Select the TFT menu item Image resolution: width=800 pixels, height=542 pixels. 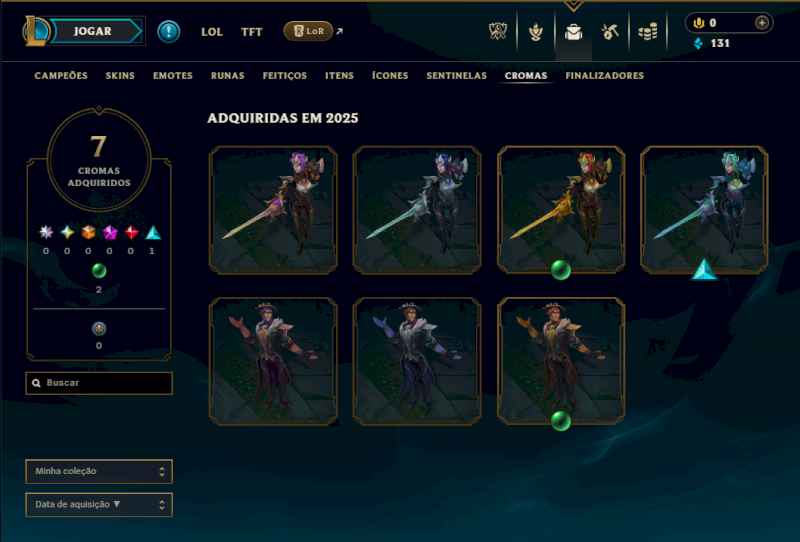pyautogui.click(x=252, y=32)
